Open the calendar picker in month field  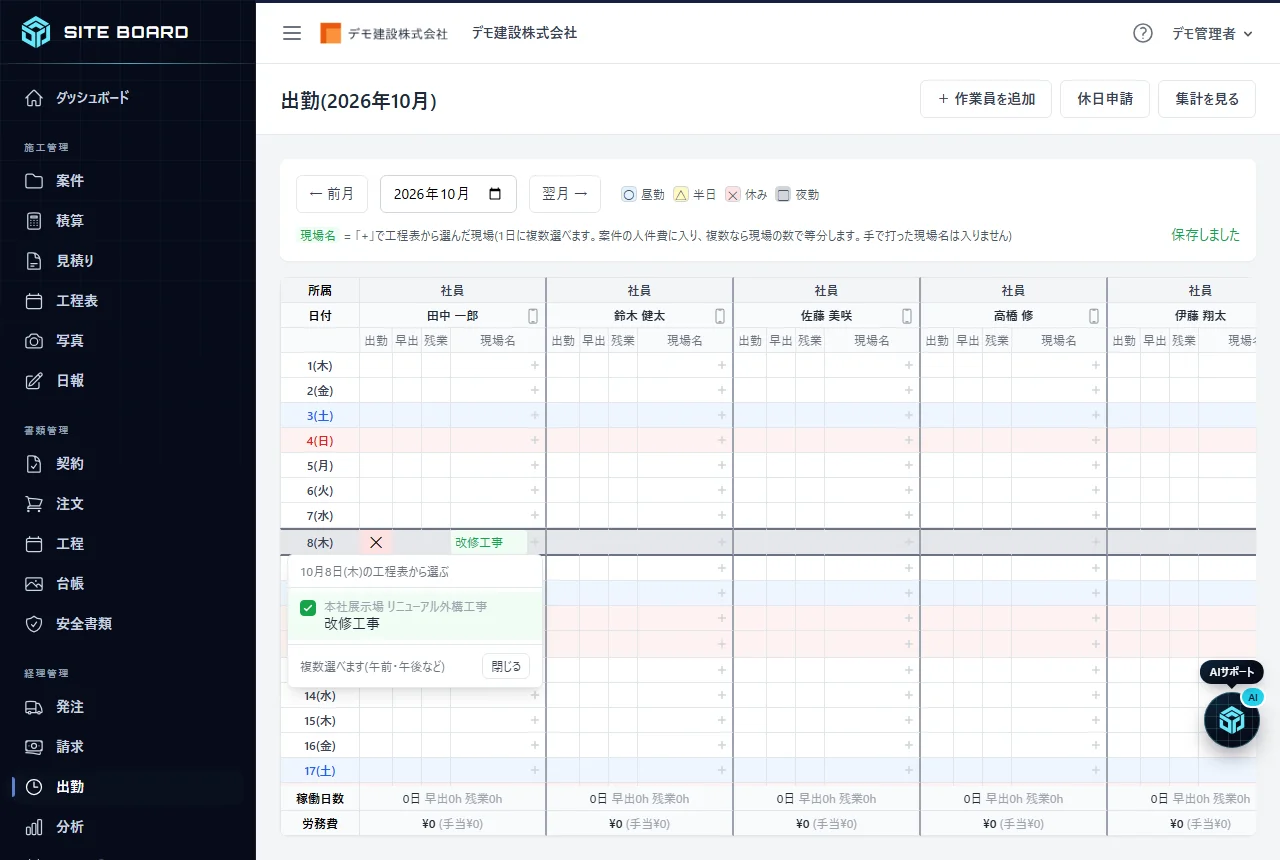coord(495,194)
